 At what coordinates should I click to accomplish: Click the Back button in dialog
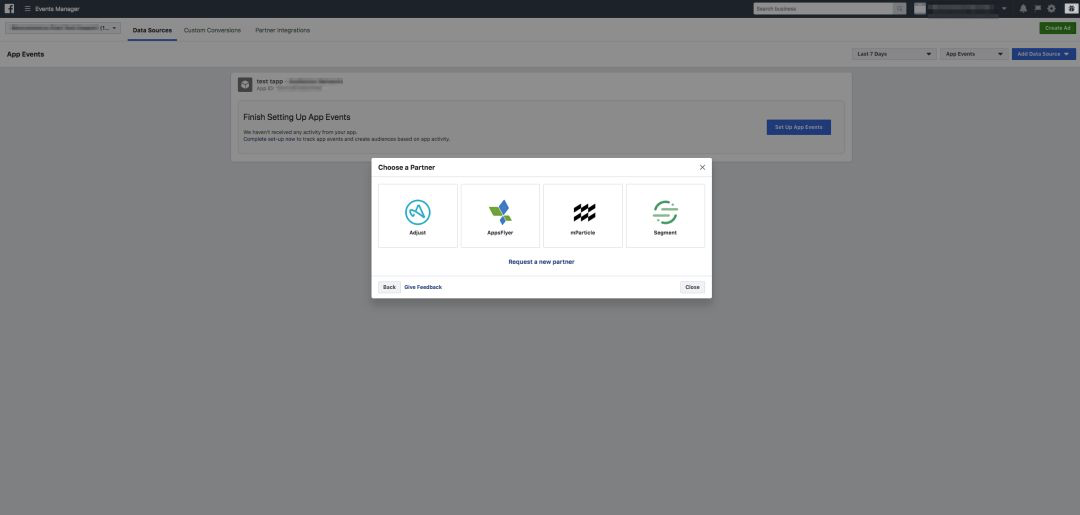(389, 287)
